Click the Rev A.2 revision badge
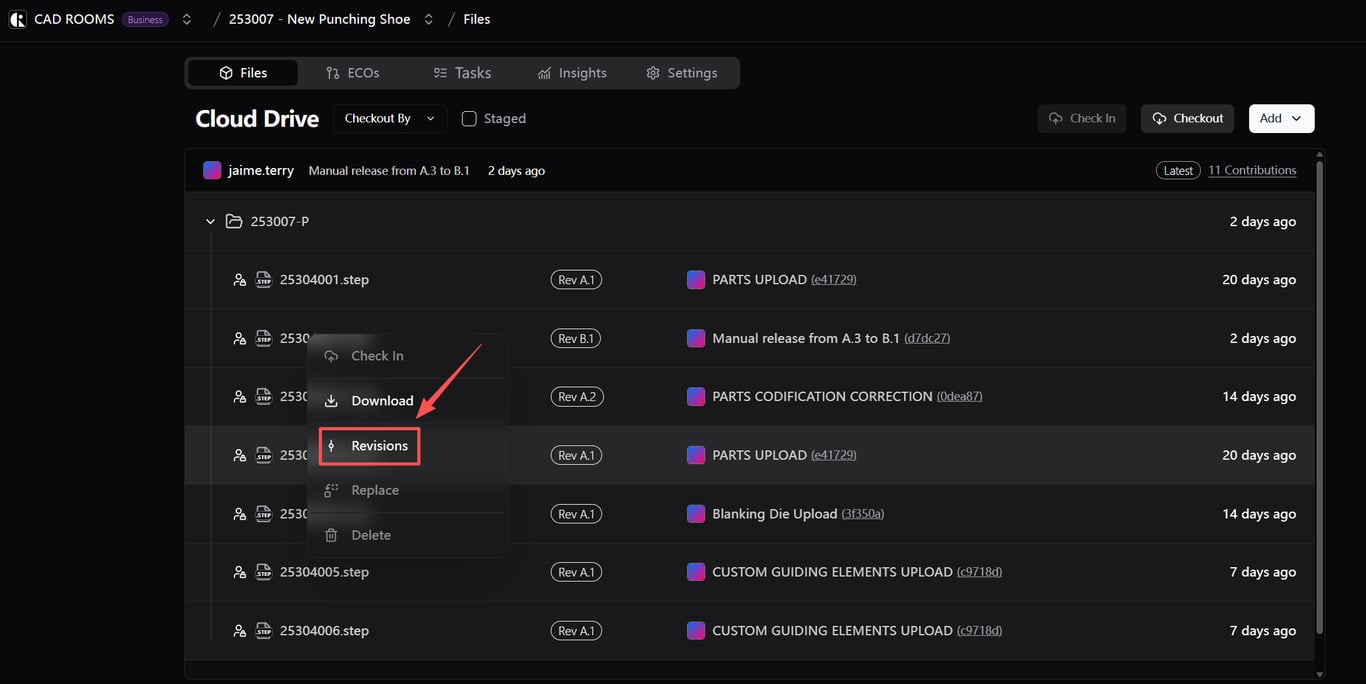The height and width of the screenshot is (684, 1366). tap(577, 397)
